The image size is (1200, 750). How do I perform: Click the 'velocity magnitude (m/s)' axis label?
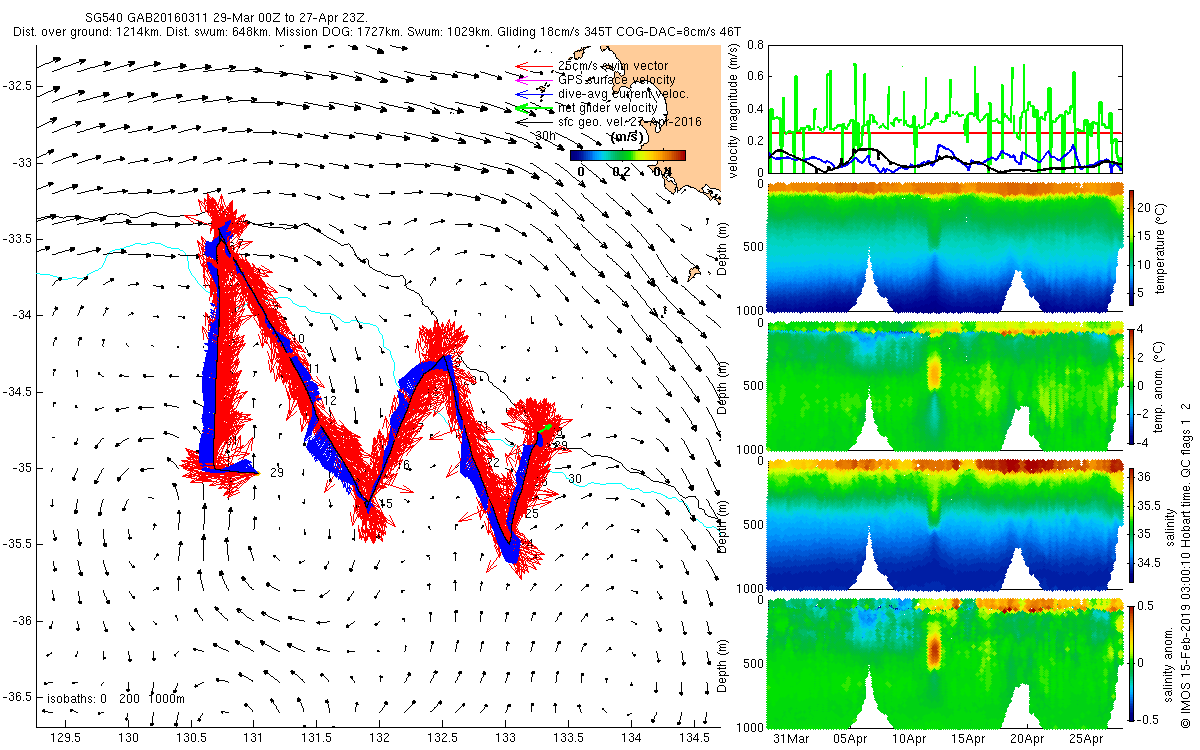[x=735, y=110]
